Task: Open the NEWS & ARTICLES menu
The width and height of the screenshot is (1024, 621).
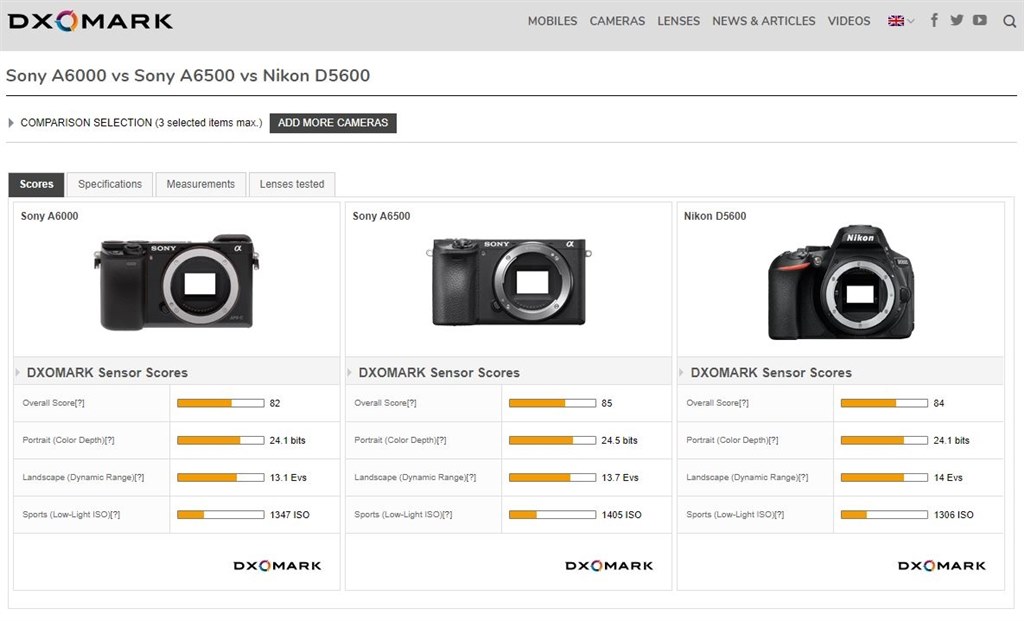Action: [763, 20]
